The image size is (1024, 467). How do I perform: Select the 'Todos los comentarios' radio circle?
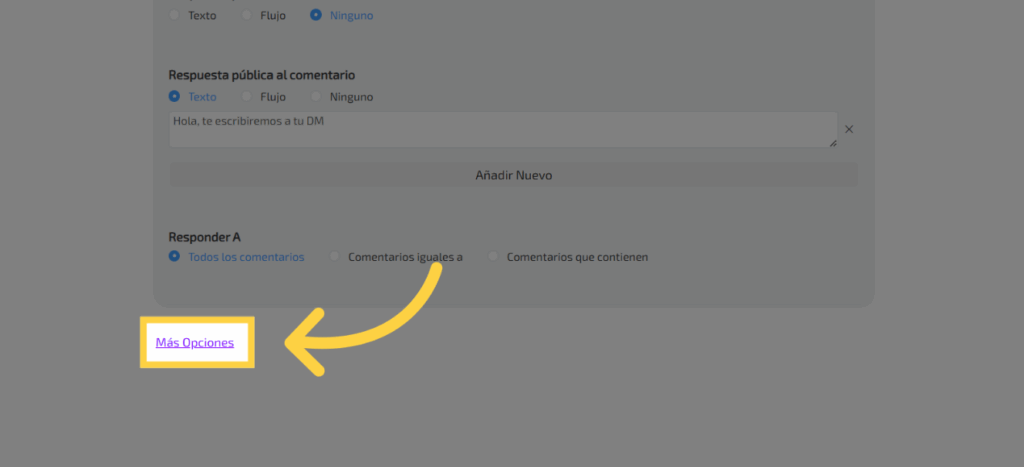click(x=175, y=257)
